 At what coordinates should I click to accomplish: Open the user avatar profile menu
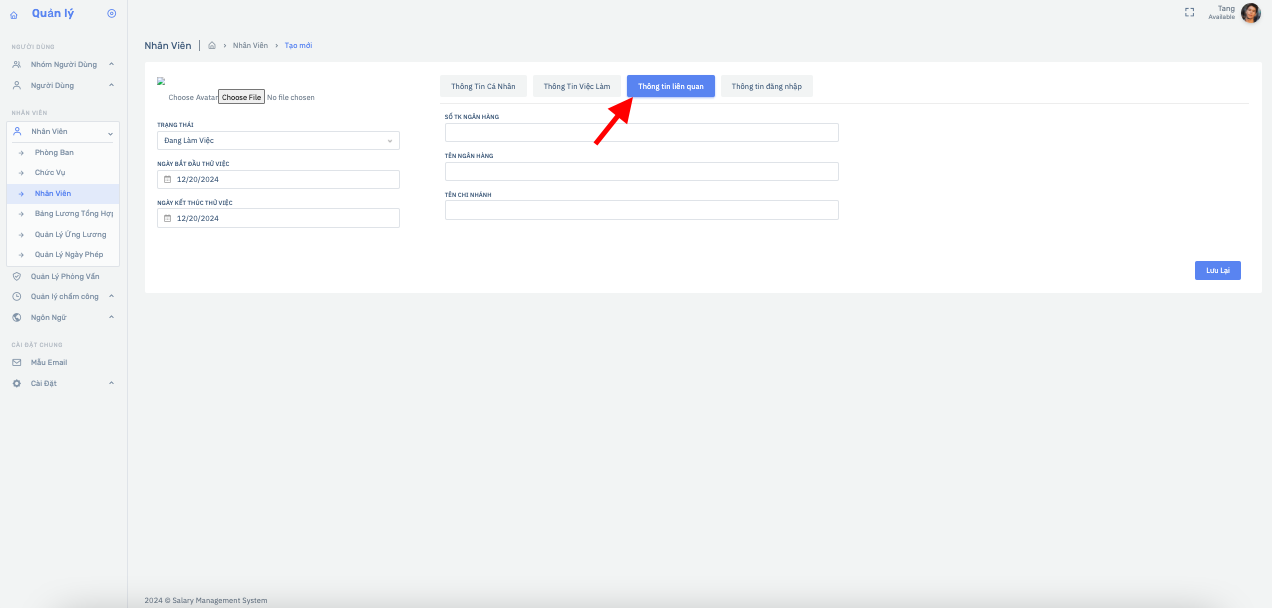[1250, 13]
